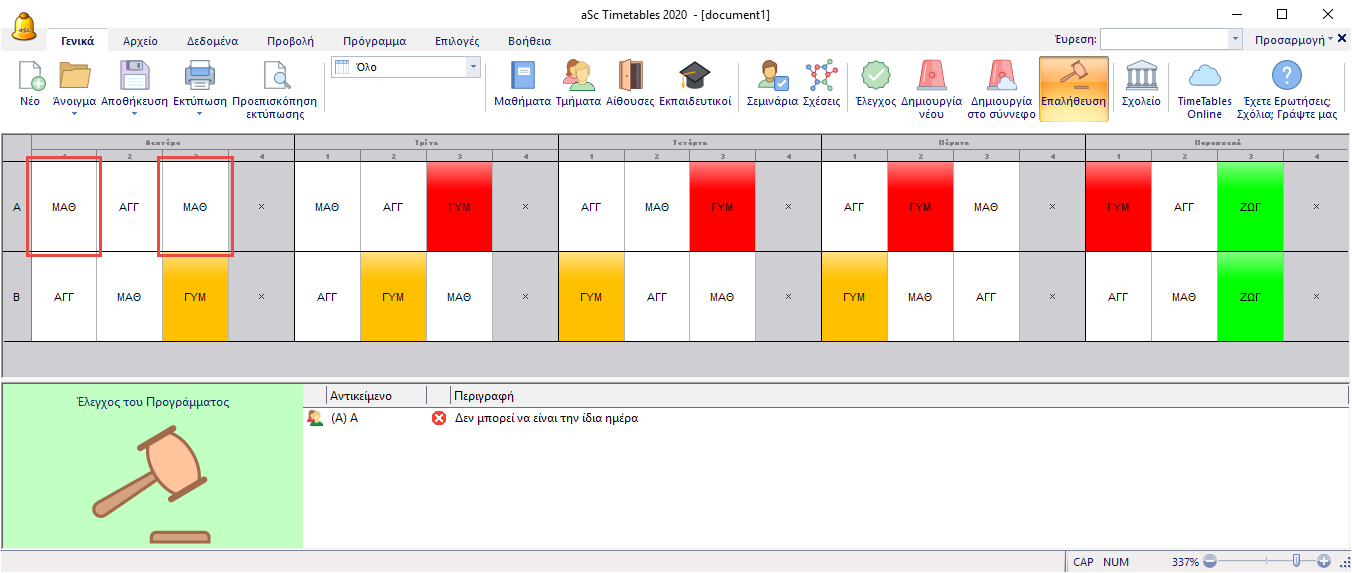Open Σεμινάρια from the toolbar
The height and width of the screenshot is (573, 1352).
click(772, 85)
